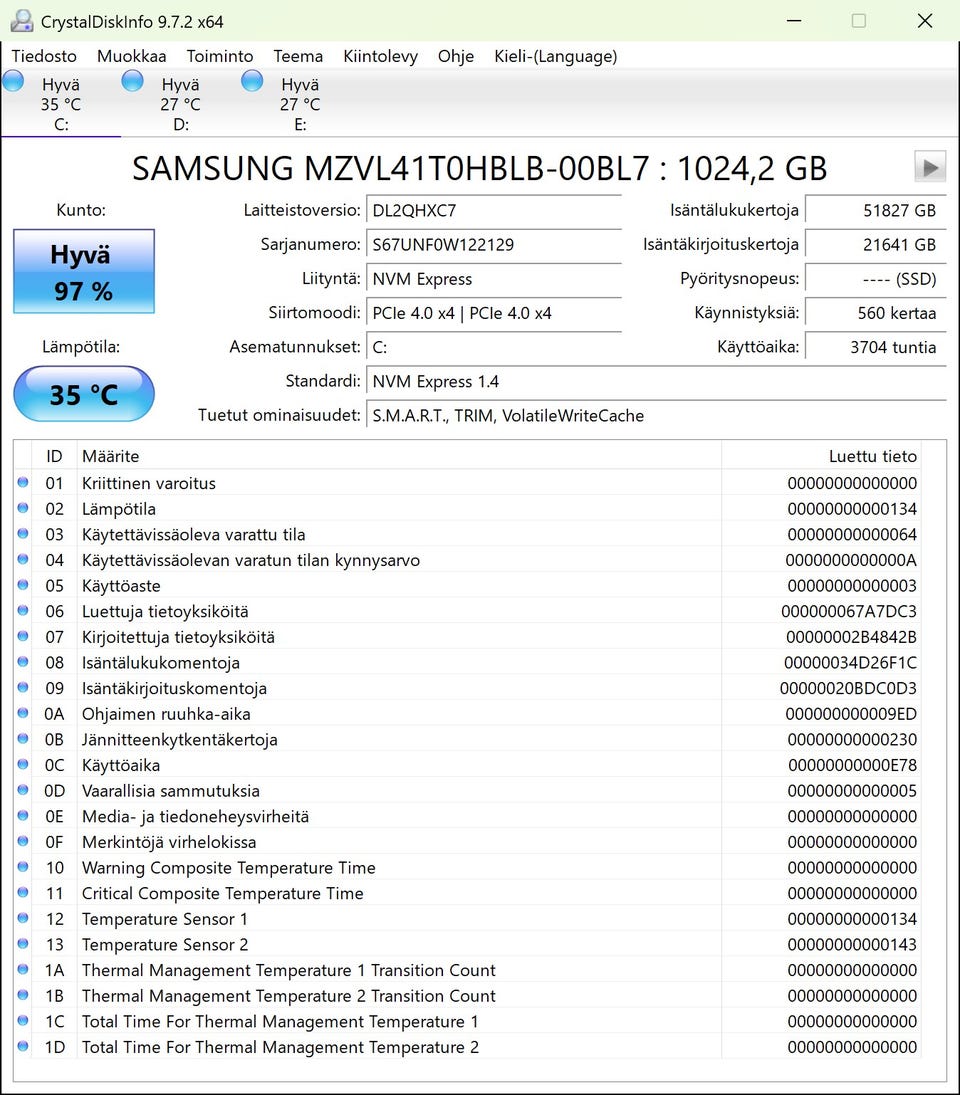This screenshot has width=960, height=1095.
Task: Click the Asematunnukset field C:
Action: coord(494,347)
